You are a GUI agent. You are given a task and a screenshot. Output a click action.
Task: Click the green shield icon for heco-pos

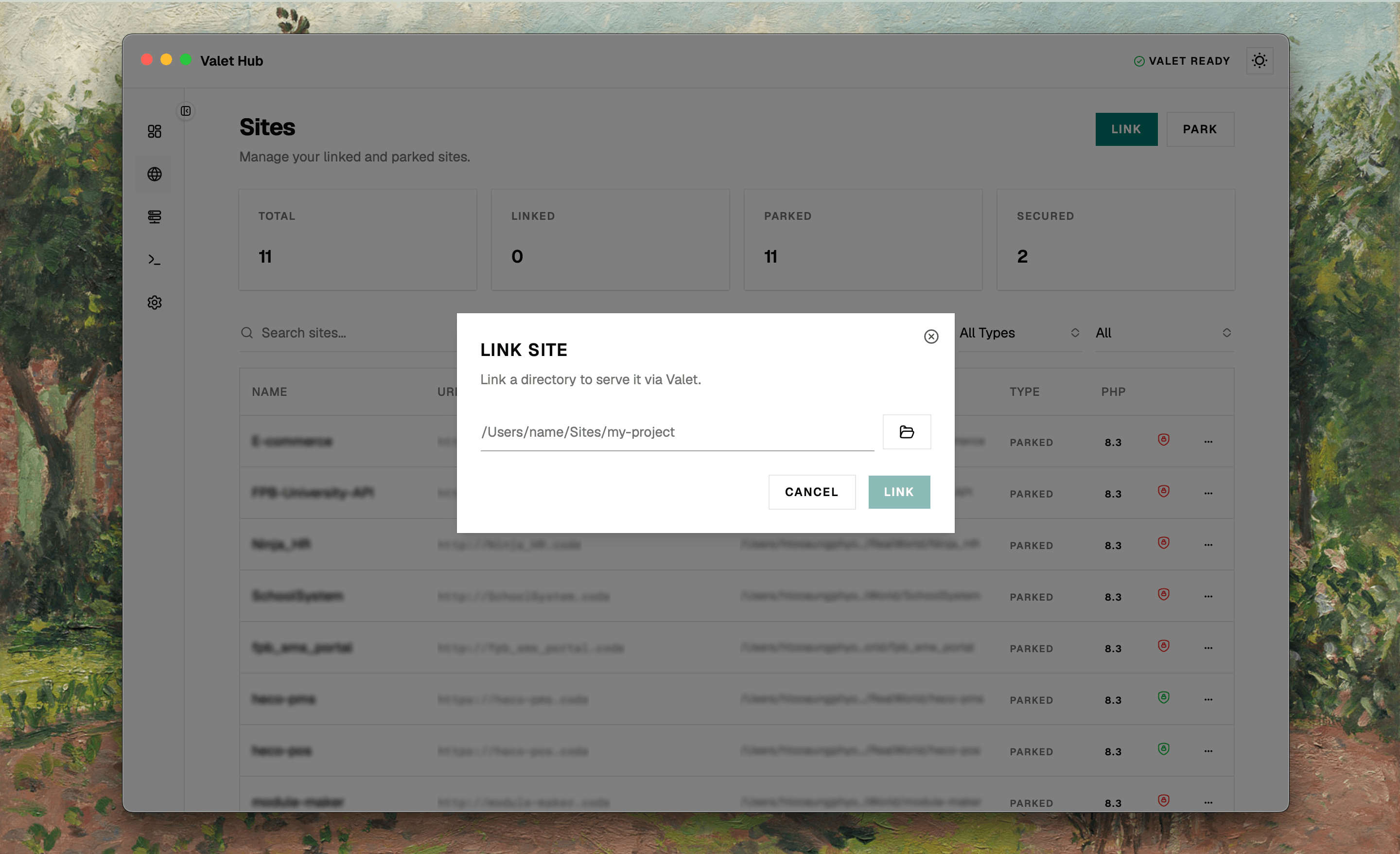[1164, 749]
